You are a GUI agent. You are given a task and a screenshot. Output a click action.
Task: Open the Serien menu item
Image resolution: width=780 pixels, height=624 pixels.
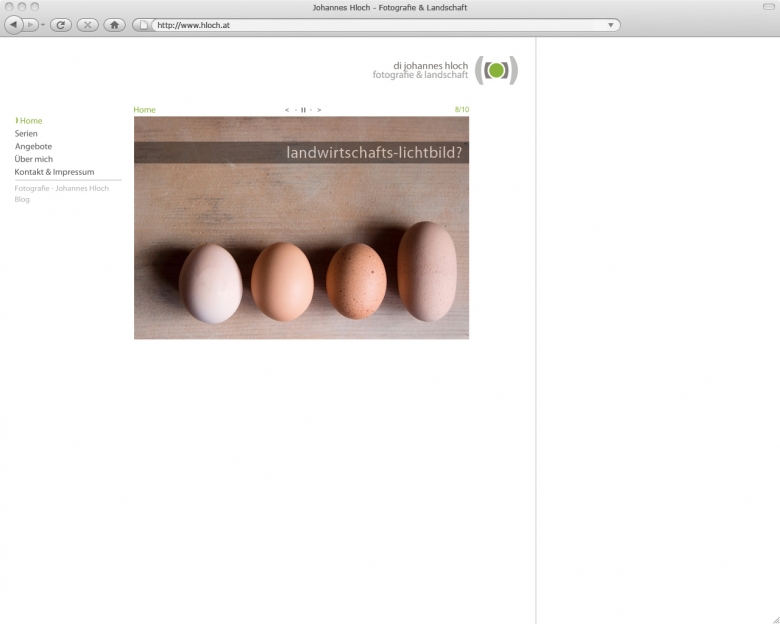tap(26, 134)
